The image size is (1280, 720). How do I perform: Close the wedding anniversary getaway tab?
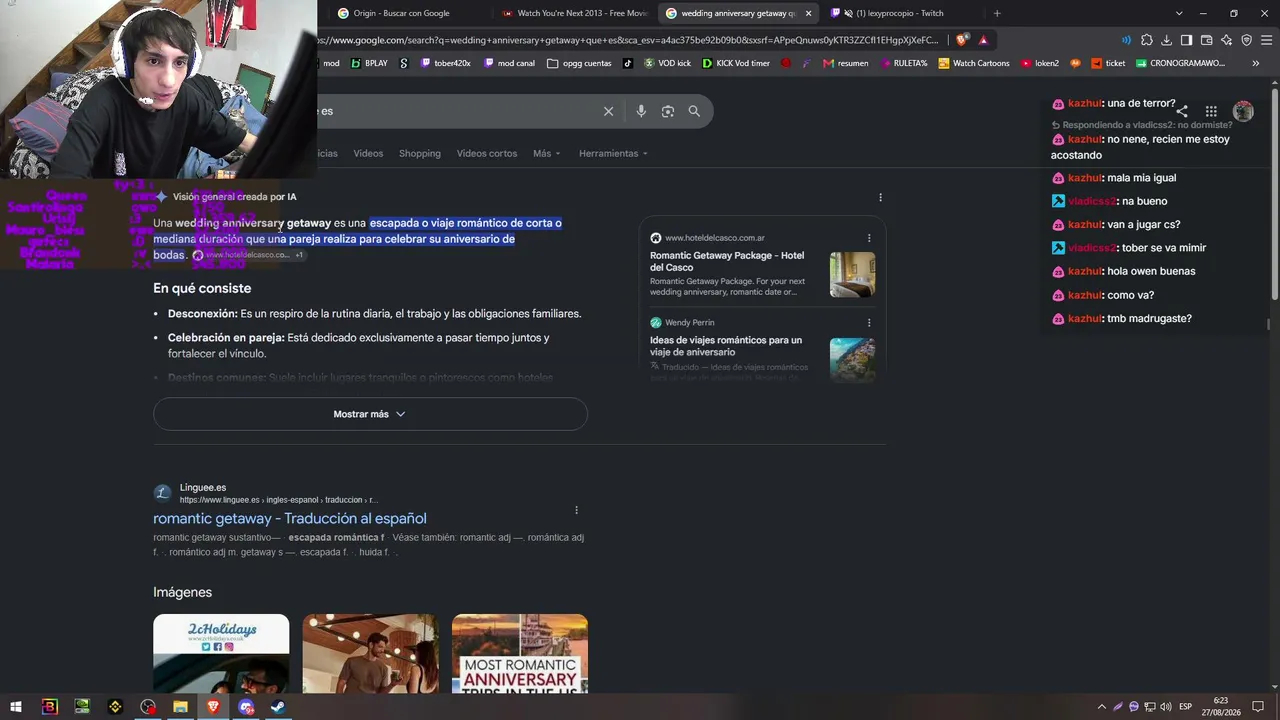coord(808,13)
